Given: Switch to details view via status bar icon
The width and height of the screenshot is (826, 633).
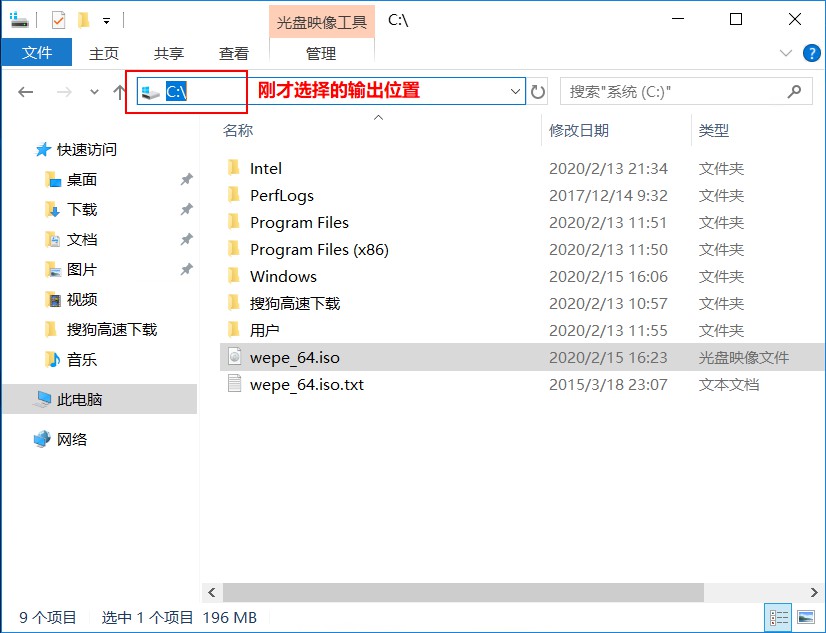Looking at the screenshot, I should click(778, 617).
